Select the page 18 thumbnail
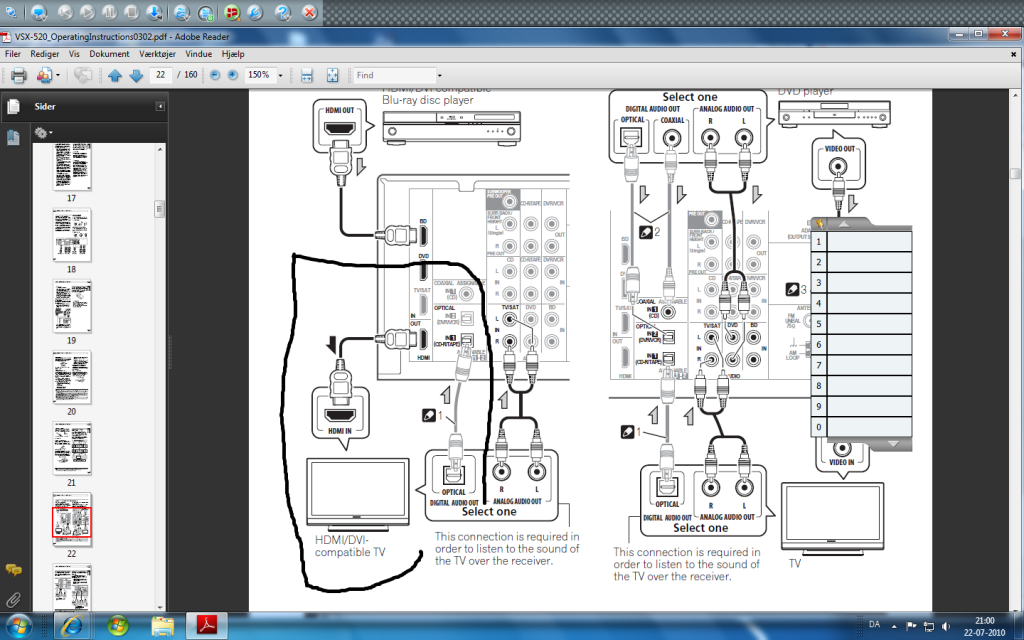This screenshot has width=1024, height=640. [x=72, y=235]
